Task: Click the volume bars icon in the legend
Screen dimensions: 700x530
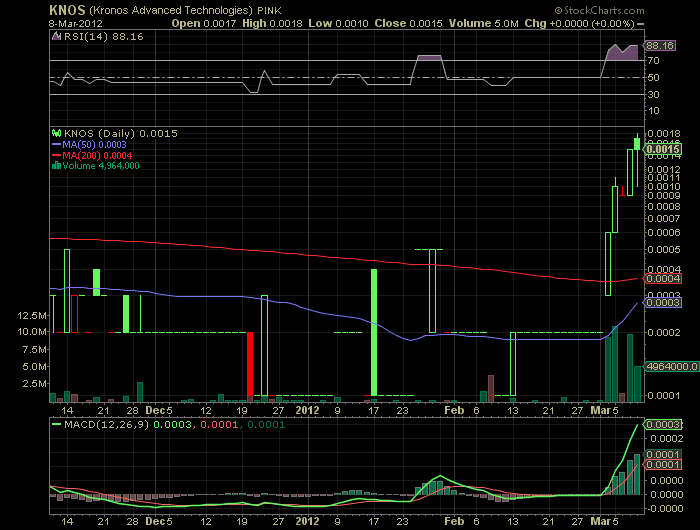Action: coord(57,166)
